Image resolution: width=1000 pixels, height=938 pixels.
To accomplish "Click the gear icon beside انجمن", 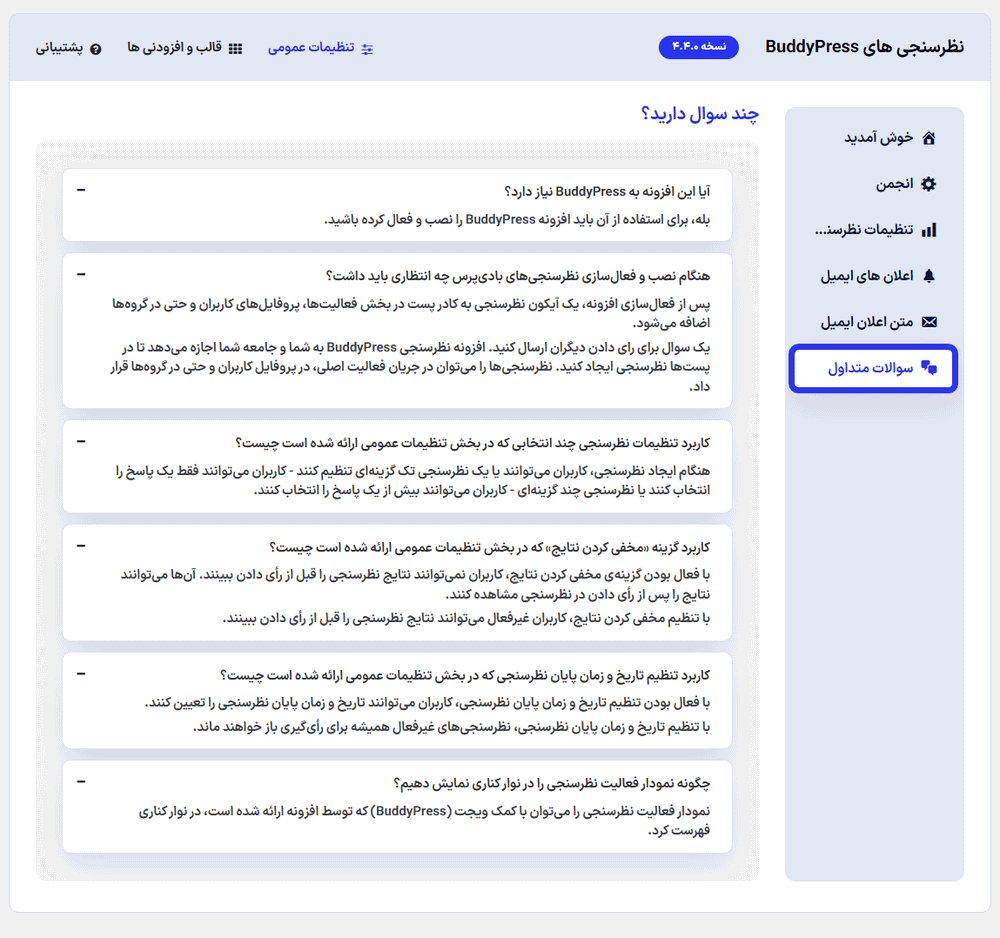I will pyautogui.click(x=929, y=184).
